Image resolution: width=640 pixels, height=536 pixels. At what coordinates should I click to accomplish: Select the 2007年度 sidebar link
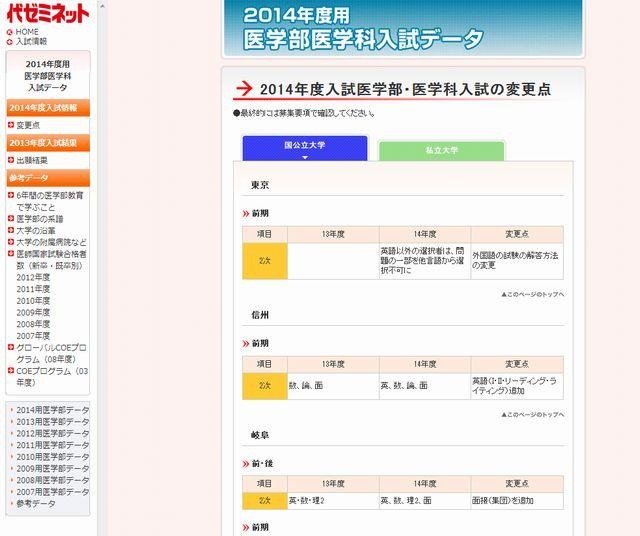(33, 336)
